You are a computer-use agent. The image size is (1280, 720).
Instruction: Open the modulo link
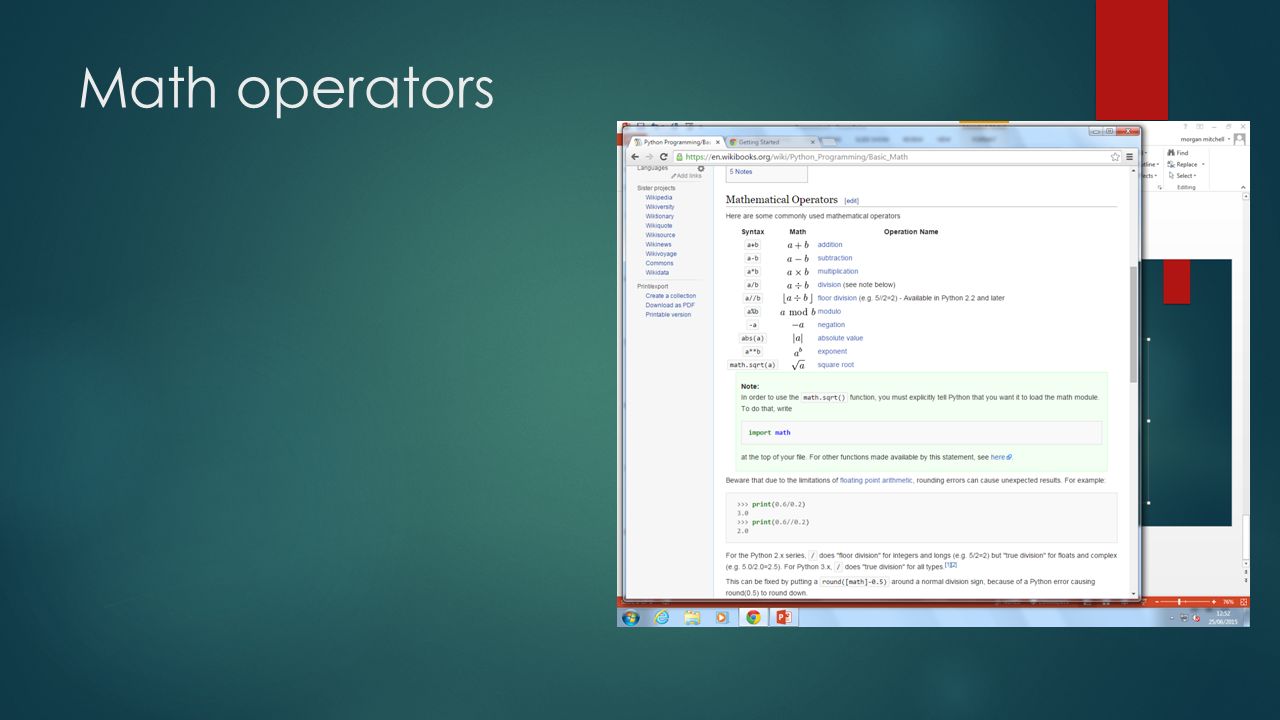[829, 311]
